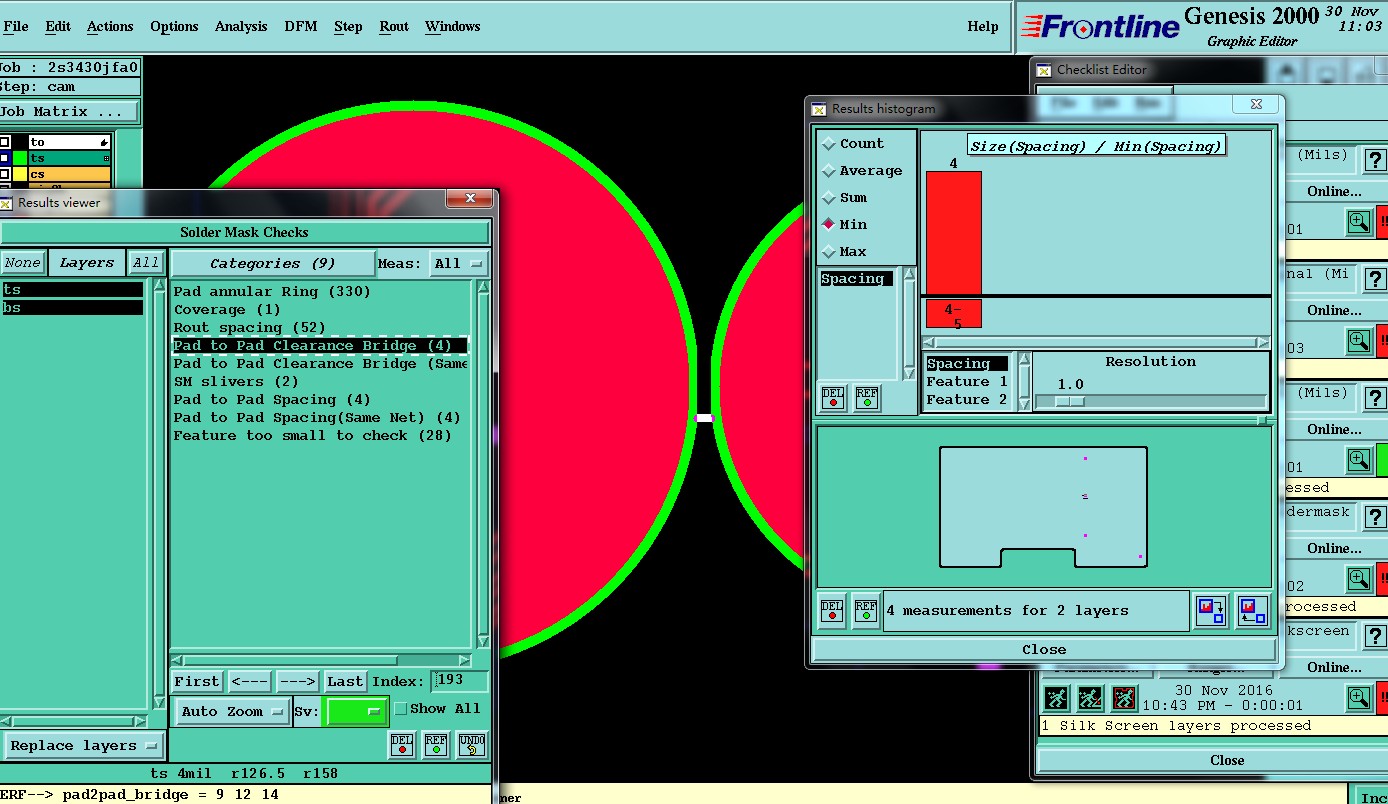Open the Edit menu

coord(58,26)
